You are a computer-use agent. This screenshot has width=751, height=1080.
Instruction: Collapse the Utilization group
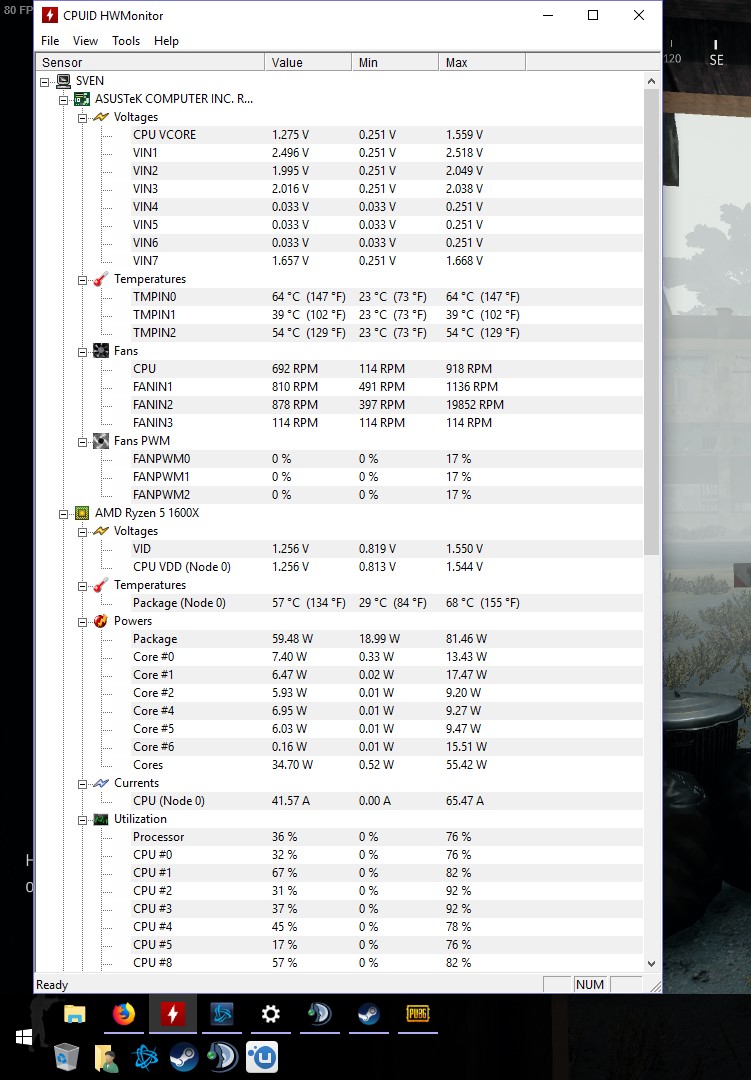[82, 819]
